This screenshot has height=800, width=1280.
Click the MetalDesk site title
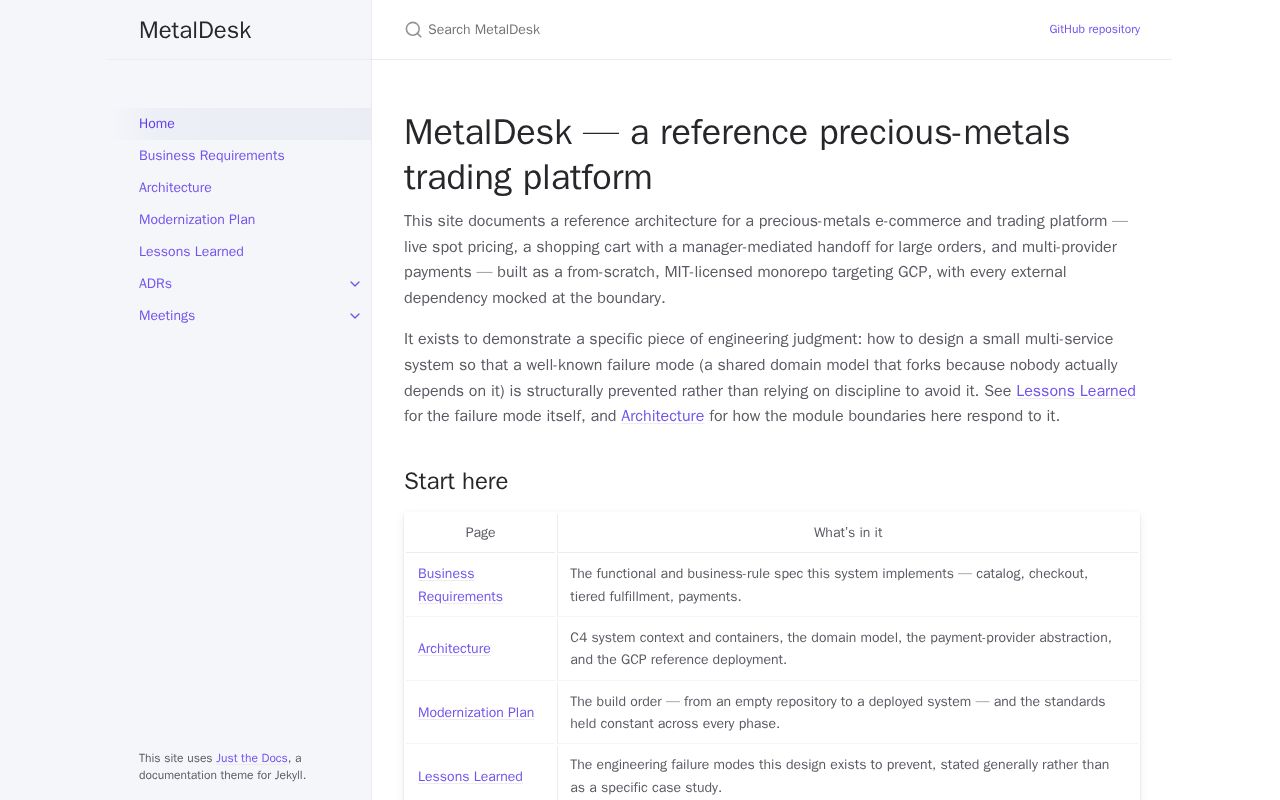point(195,30)
